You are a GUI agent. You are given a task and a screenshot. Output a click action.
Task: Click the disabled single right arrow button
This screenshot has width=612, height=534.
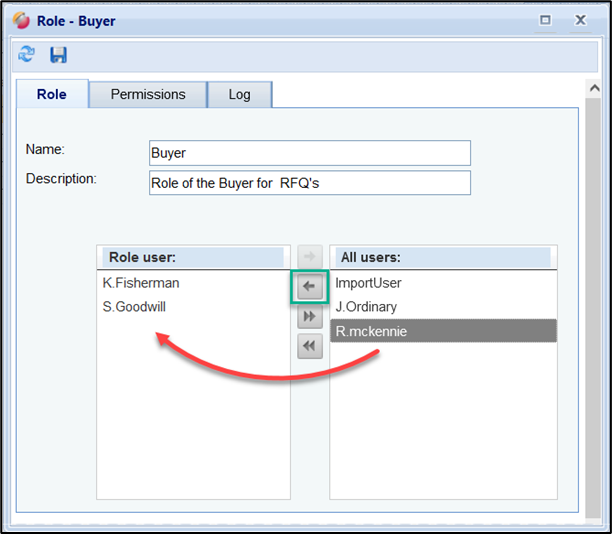(309, 258)
